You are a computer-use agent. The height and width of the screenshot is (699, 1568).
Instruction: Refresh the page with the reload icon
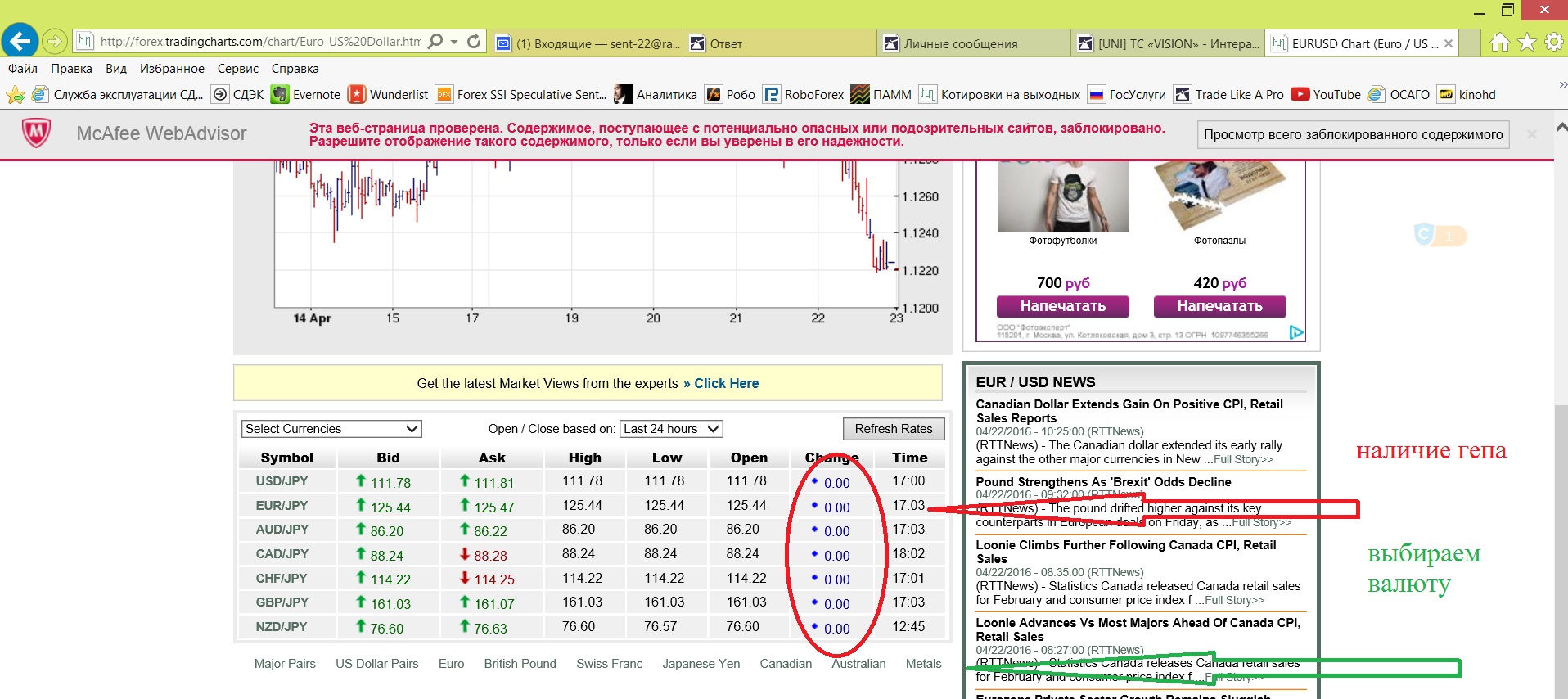click(474, 41)
